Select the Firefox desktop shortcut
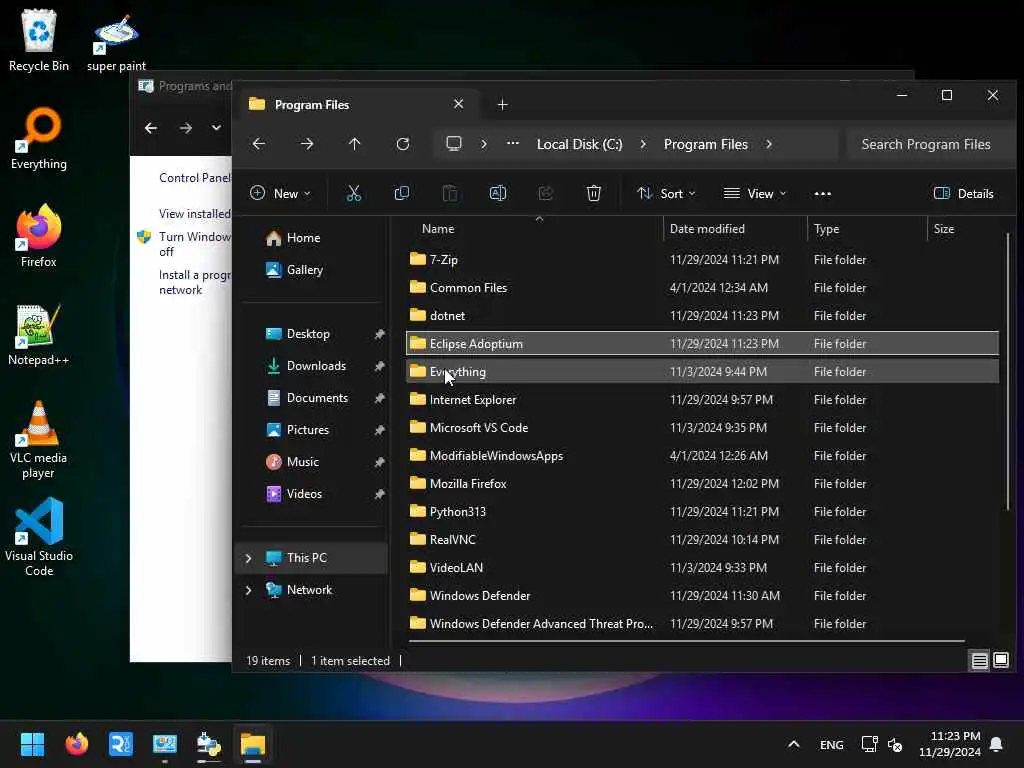The height and width of the screenshot is (768, 1024). point(39,236)
